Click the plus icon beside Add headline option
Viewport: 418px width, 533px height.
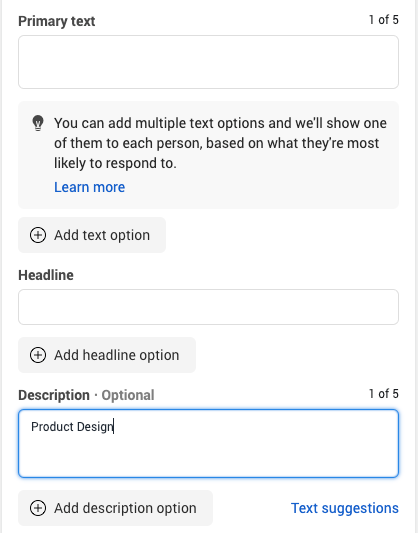(x=38, y=355)
